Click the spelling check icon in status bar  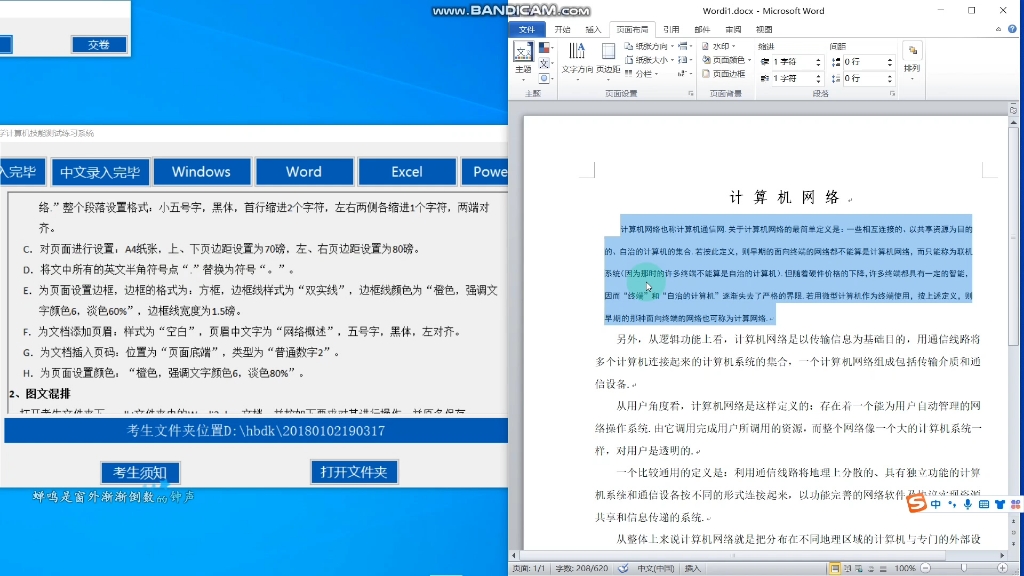(623, 568)
